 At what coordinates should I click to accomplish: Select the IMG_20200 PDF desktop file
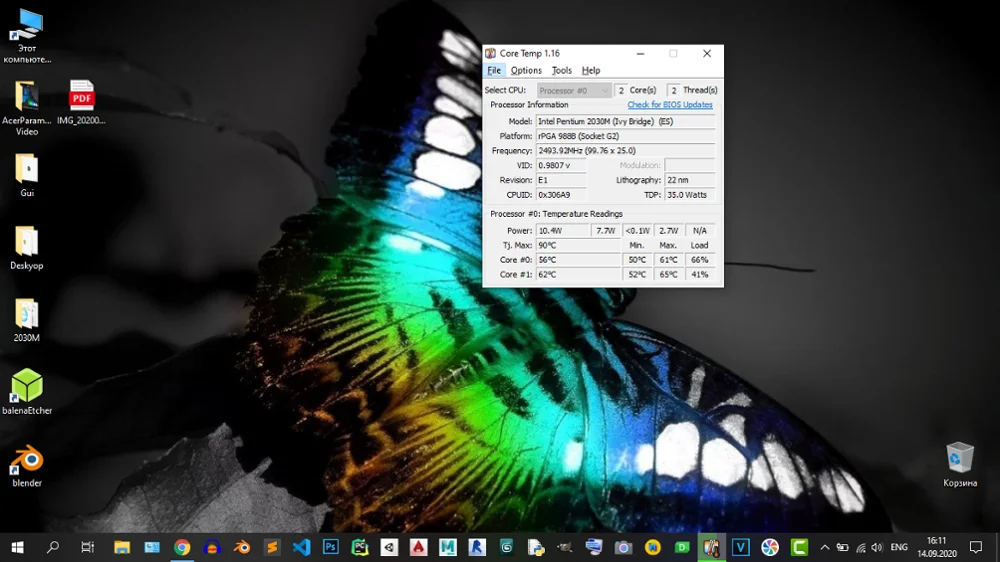(x=81, y=102)
